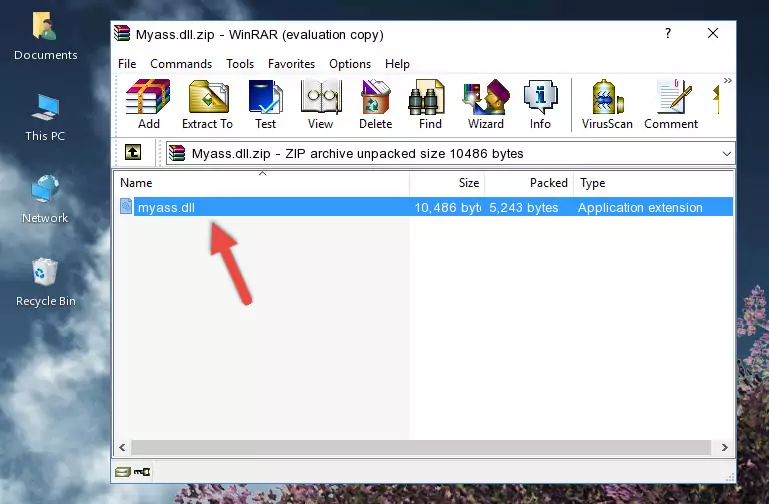Viewport: 769px width, 504px height.
Task: Start VirusScan on archive
Action: tap(607, 104)
